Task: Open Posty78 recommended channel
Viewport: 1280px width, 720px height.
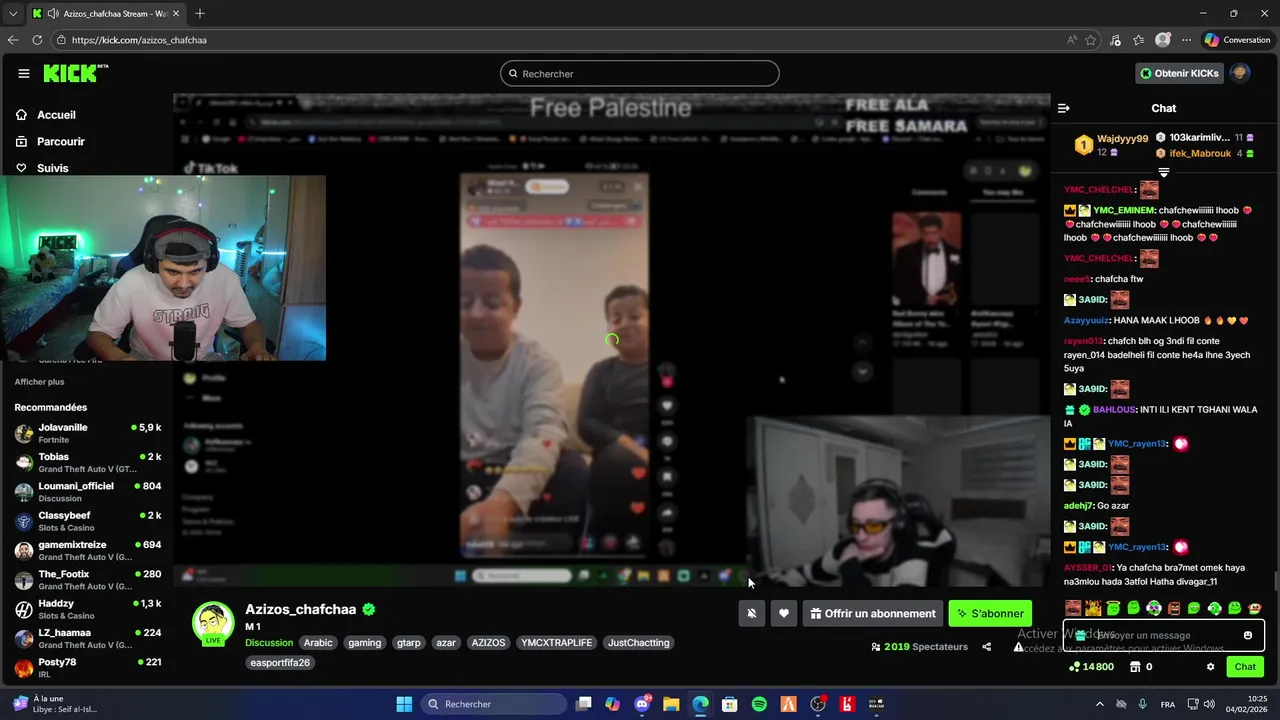Action: pyautogui.click(x=88, y=667)
